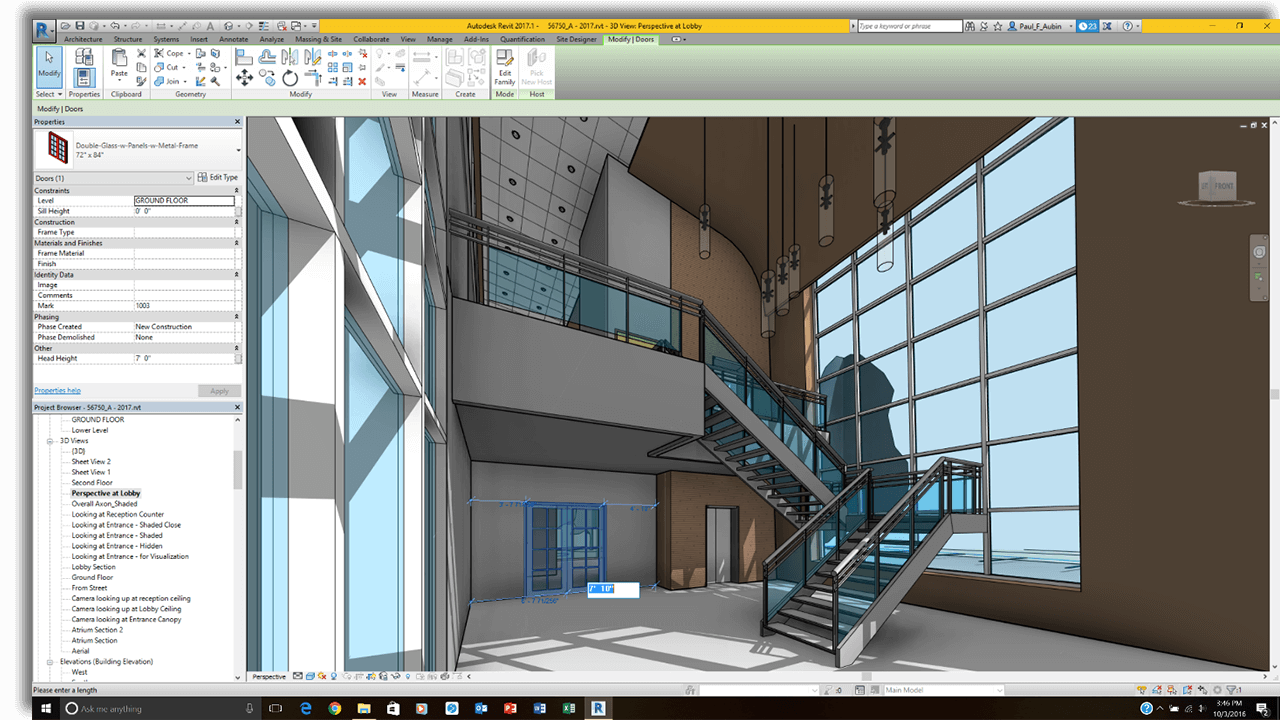Image resolution: width=1280 pixels, height=720 pixels.
Task: Activate the Cut geometry tool
Action: click(x=168, y=67)
